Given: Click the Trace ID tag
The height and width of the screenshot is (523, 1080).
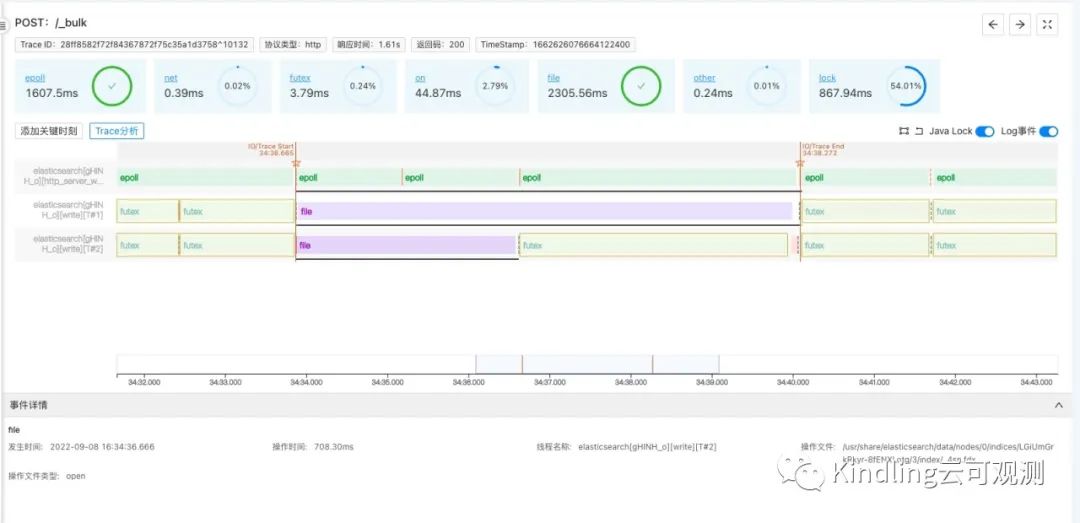Looking at the screenshot, I should (x=135, y=45).
